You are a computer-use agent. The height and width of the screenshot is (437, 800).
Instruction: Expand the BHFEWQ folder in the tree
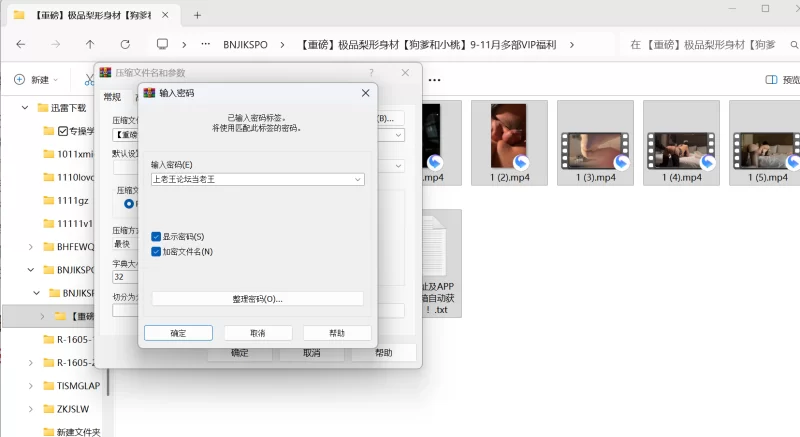click(x=31, y=247)
